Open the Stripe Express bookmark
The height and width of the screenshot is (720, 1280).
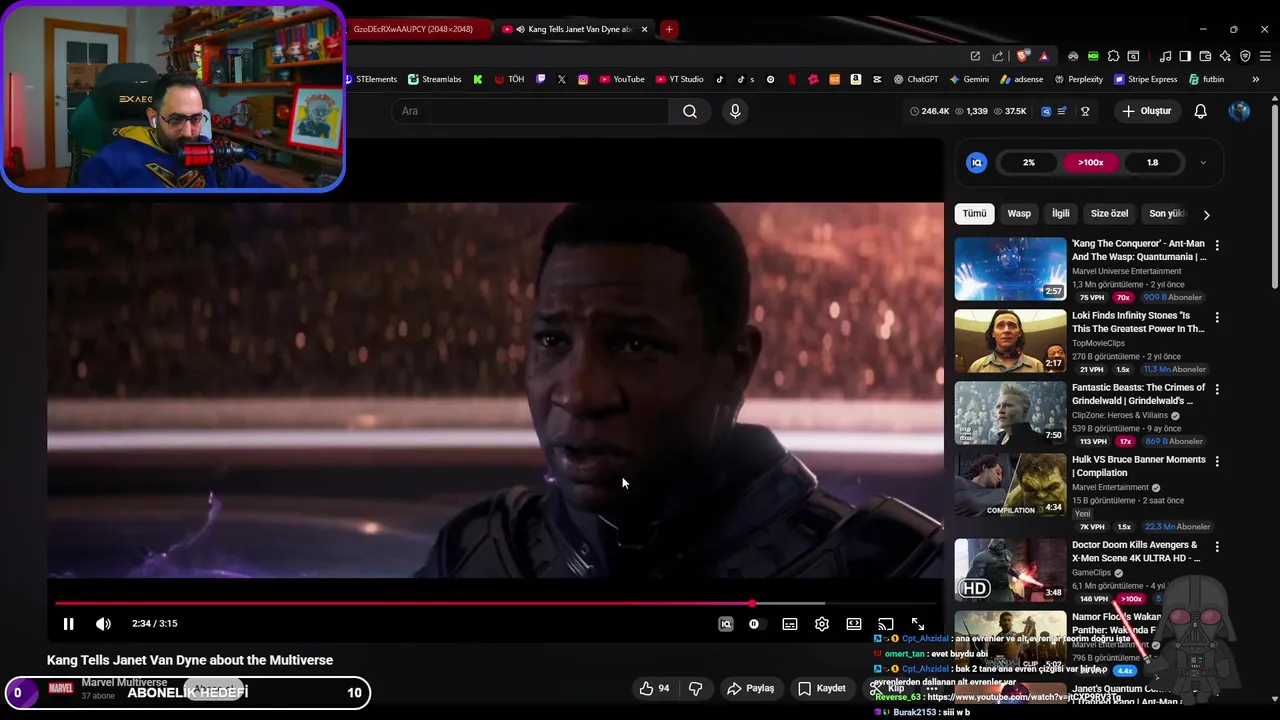[x=1145, y=79]
